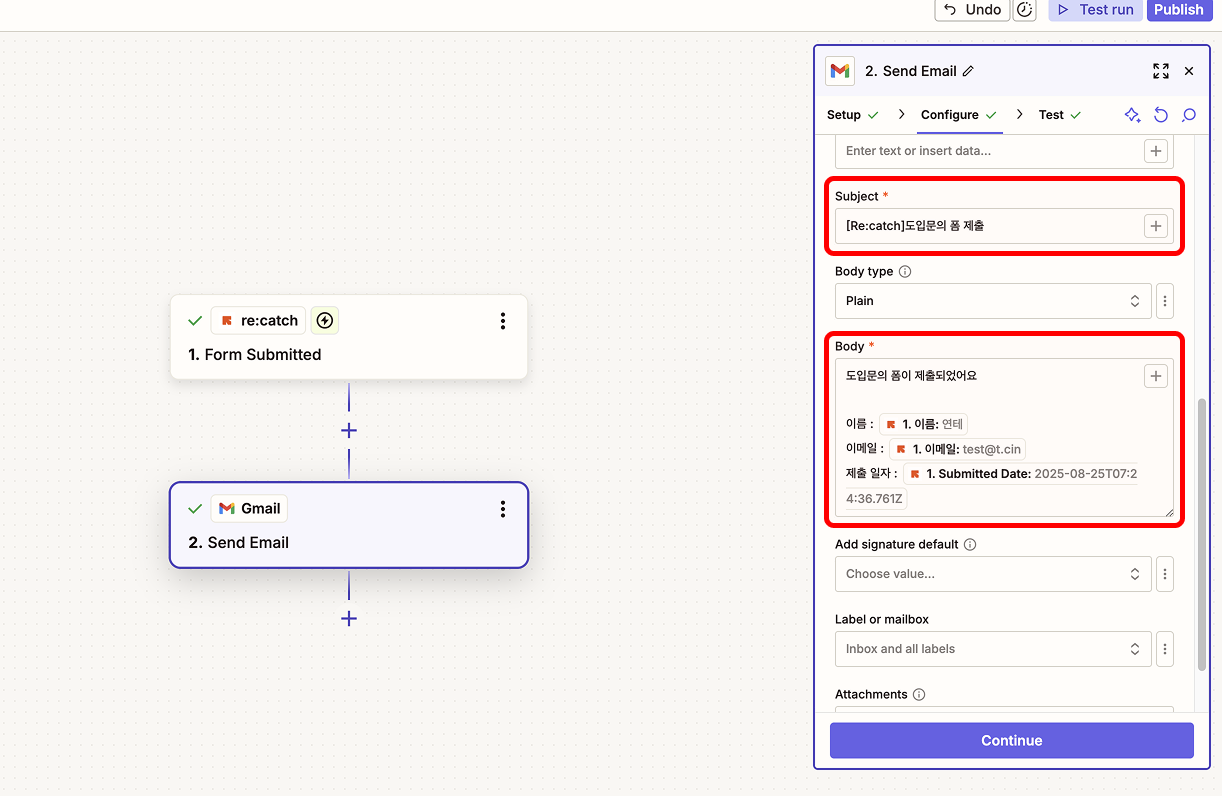Open the Body type dropdown
1222x796 pixels.
[x=992, y=301]
